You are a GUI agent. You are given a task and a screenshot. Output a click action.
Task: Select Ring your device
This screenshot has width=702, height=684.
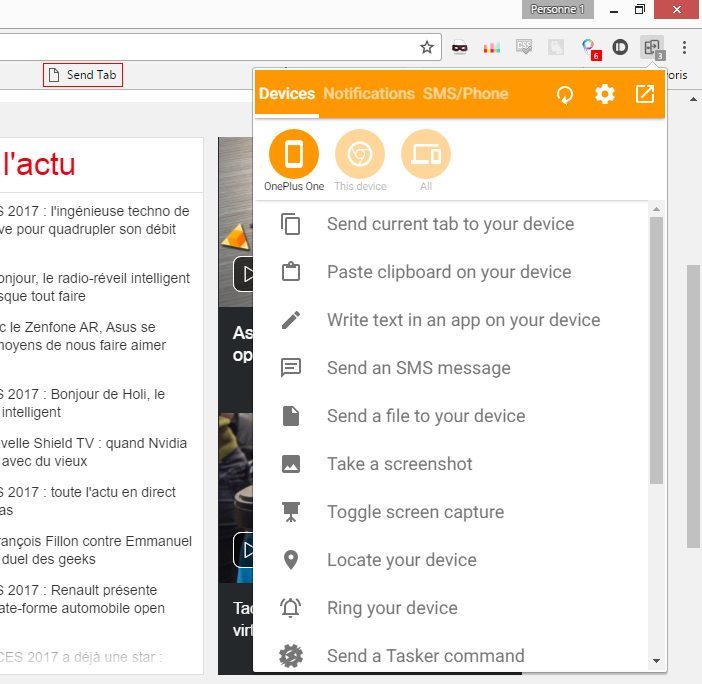pyautogui.click(x=392, y=608)
